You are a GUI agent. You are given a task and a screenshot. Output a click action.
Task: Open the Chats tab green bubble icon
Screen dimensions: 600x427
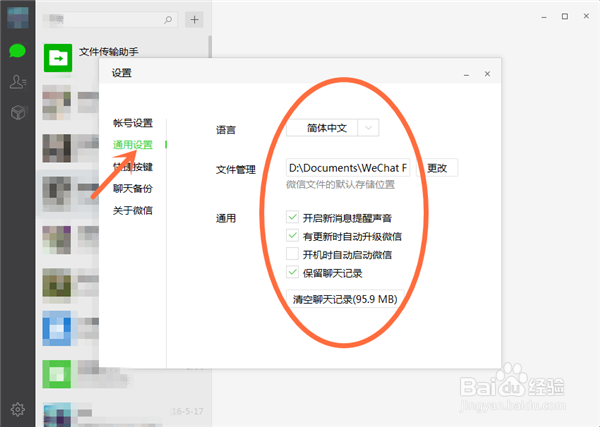17,51
